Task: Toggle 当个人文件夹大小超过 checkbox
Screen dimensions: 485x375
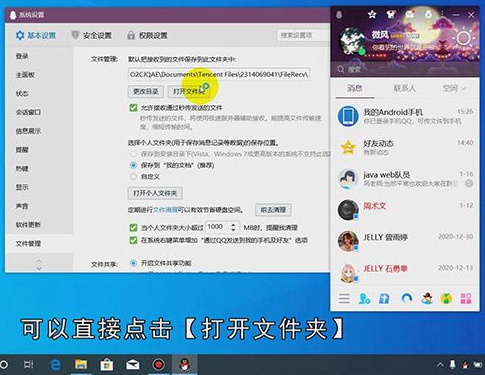Action: coord(133,228)
